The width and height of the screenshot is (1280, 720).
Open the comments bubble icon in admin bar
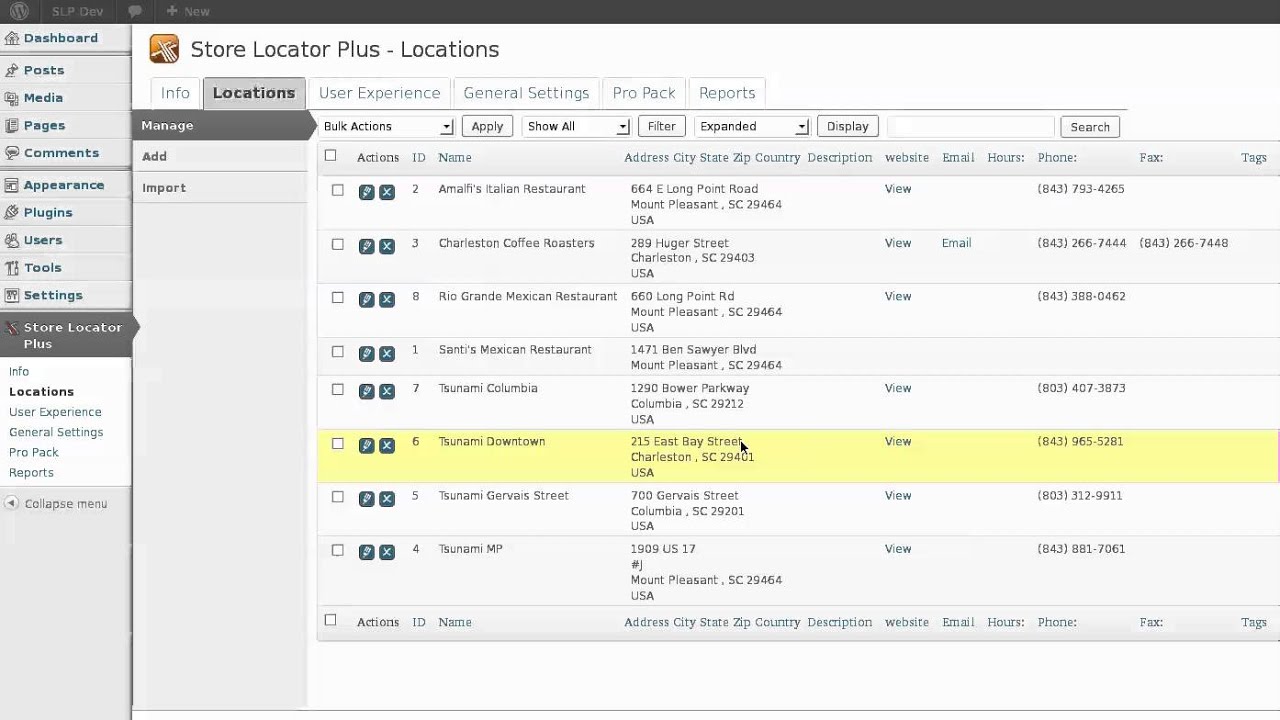pos(135,11)
